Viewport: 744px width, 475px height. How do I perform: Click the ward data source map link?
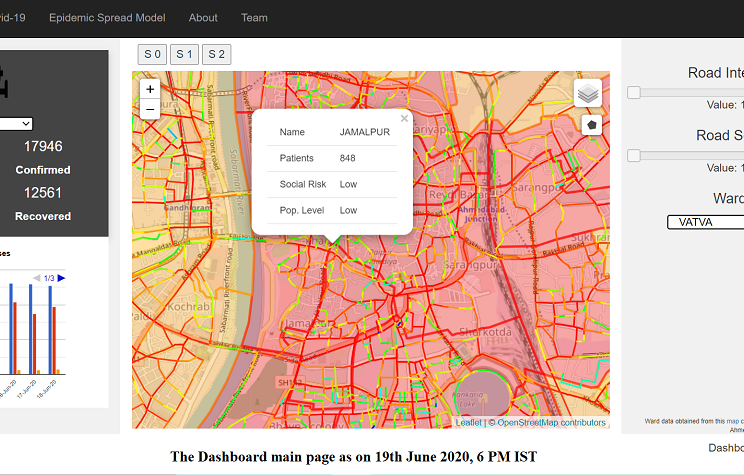(733, 422)
